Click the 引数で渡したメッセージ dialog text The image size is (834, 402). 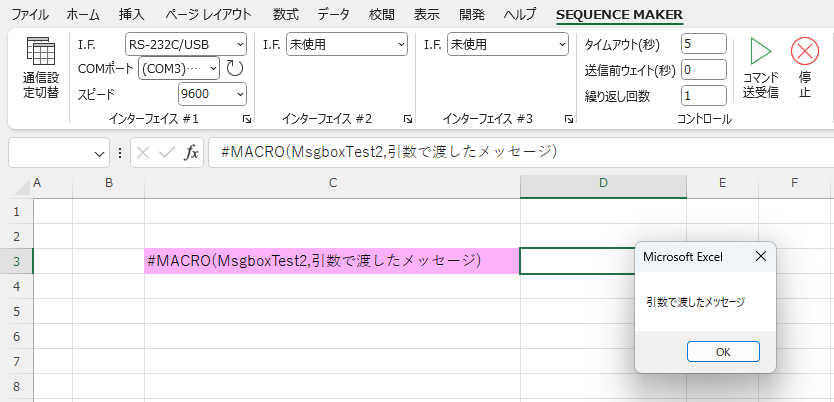coord(696,303)
